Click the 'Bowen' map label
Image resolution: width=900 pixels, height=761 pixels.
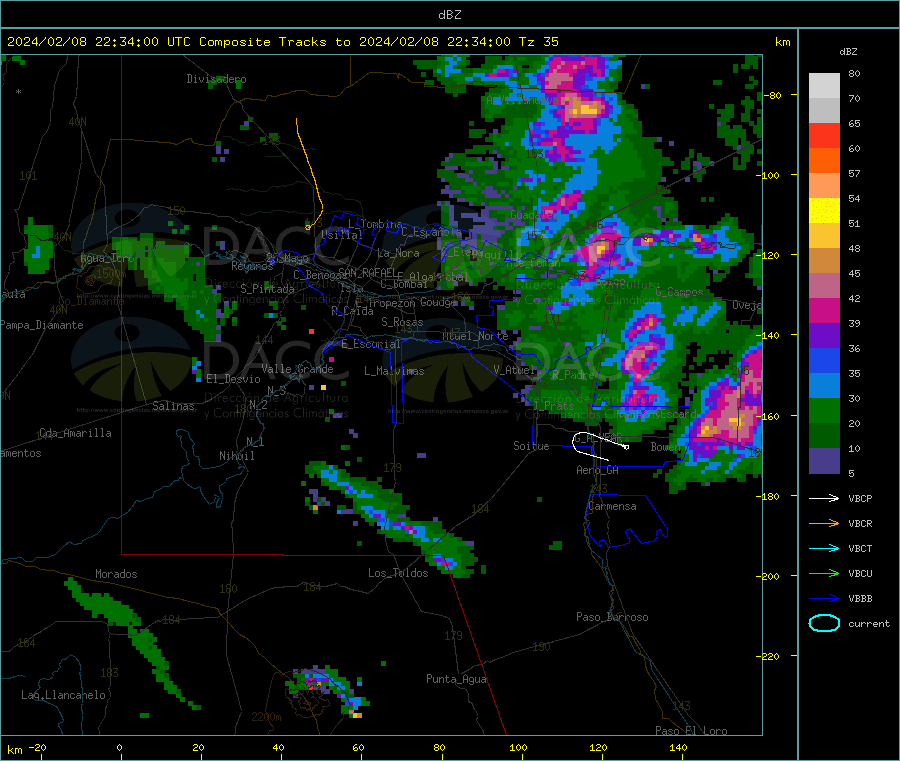tap(665, 446)
